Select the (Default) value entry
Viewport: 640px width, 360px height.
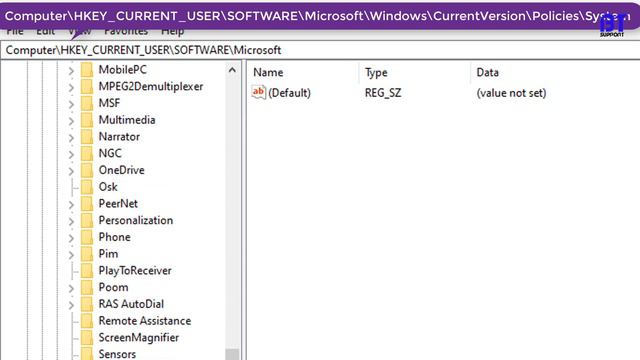tap(289, 93)
